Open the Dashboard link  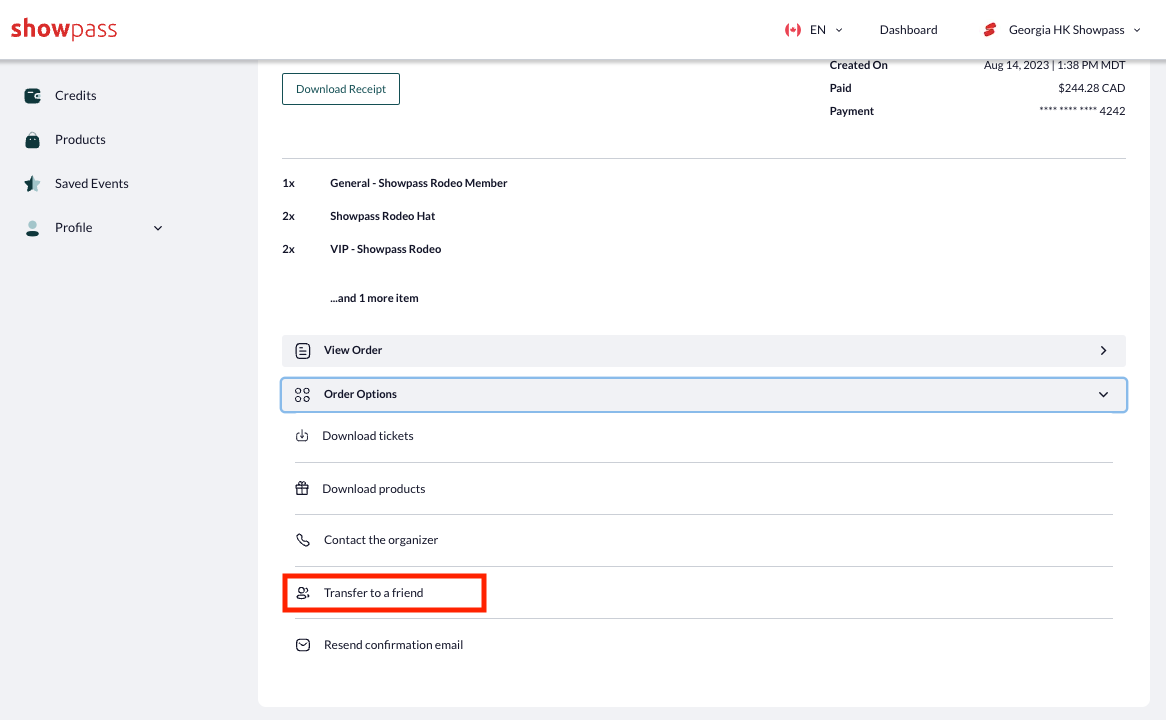click(x=908, y=30)
